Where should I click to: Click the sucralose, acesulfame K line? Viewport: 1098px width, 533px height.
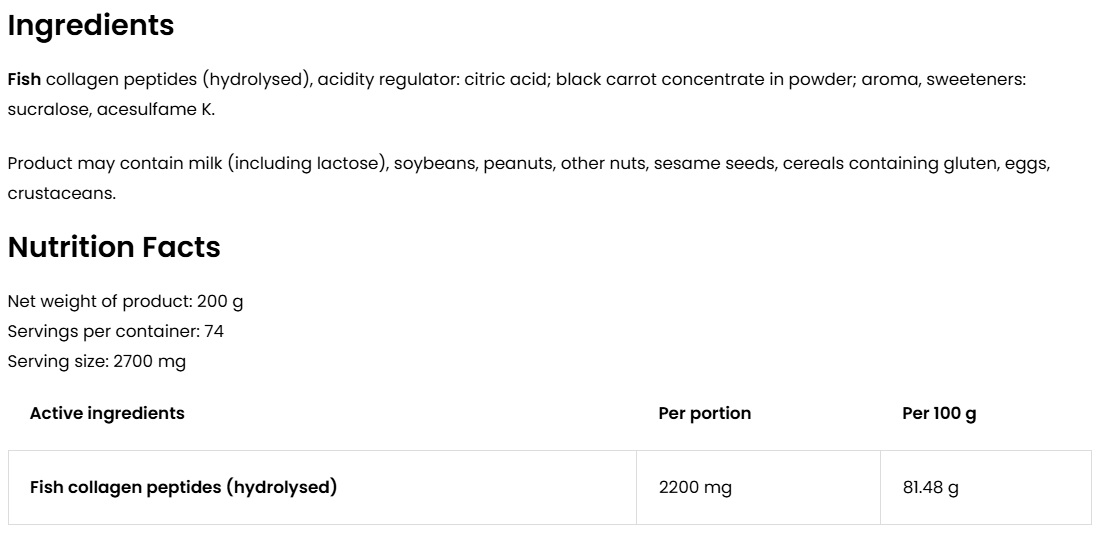coord(111,110)
